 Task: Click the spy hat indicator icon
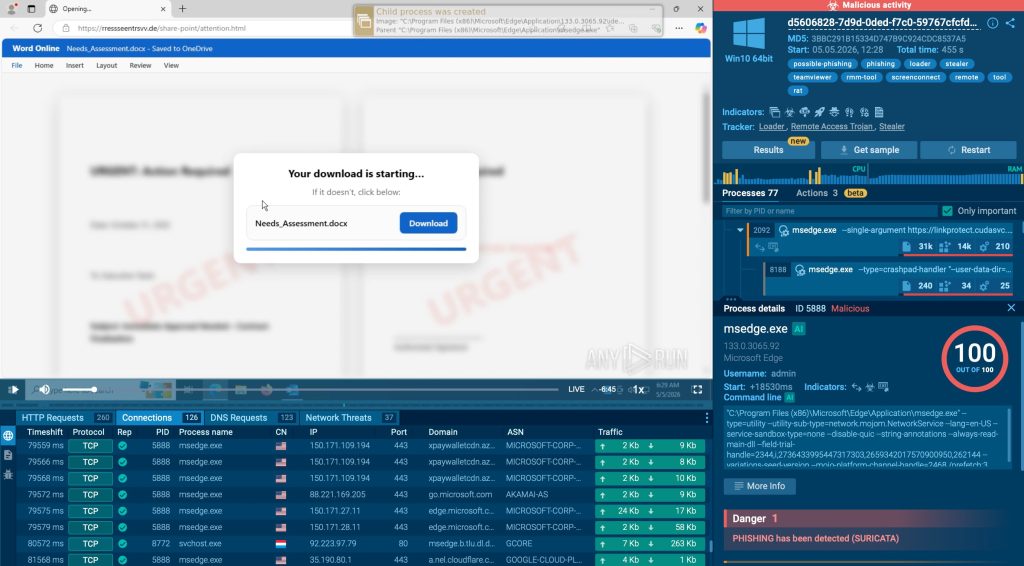(834, 112)
